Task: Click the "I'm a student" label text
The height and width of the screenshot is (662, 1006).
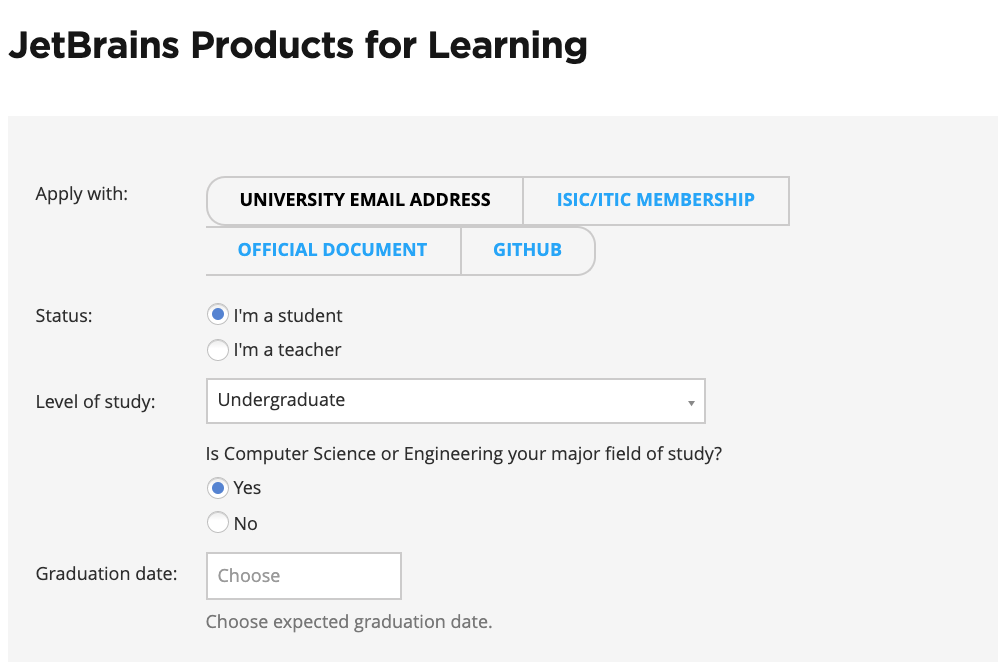Action: point(288,316)
